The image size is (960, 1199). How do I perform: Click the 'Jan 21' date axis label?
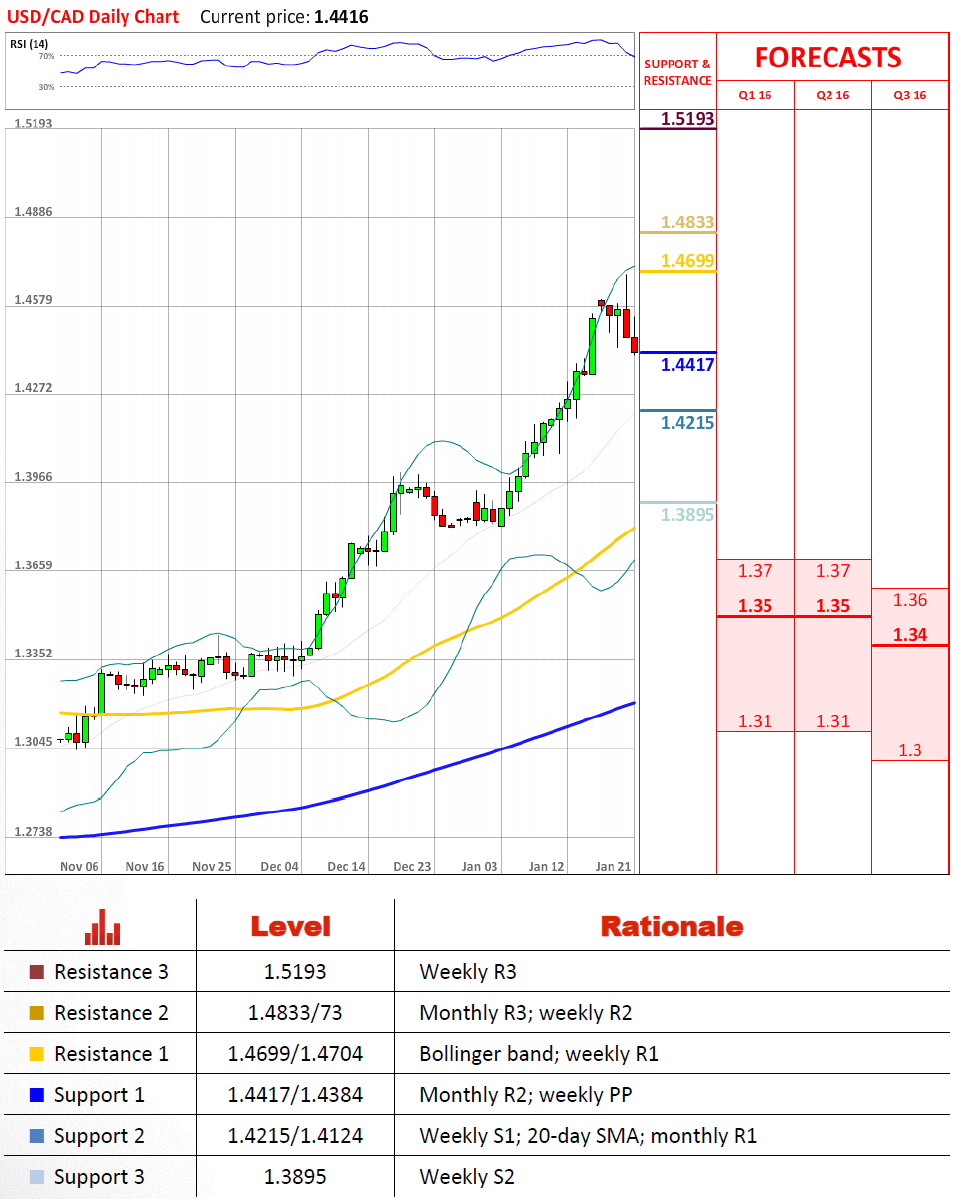(x=613, y=866)
